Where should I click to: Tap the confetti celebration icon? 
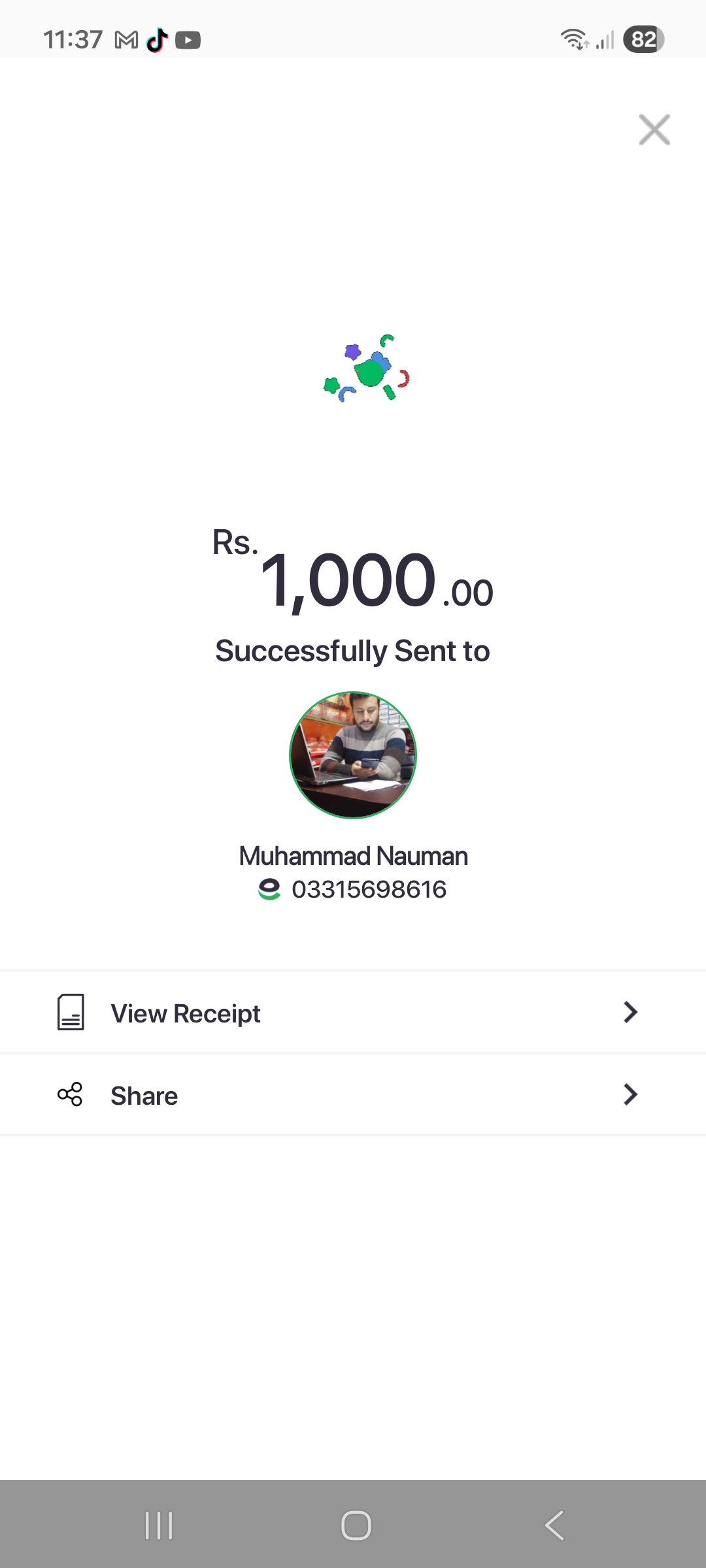[367, 369]
